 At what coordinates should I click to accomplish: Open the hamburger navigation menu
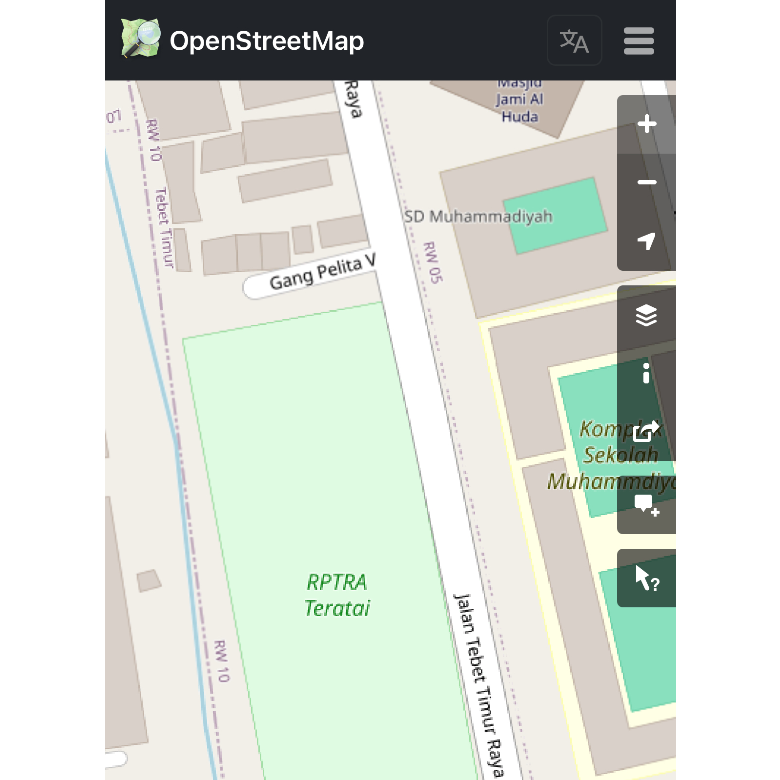(638, 41)
